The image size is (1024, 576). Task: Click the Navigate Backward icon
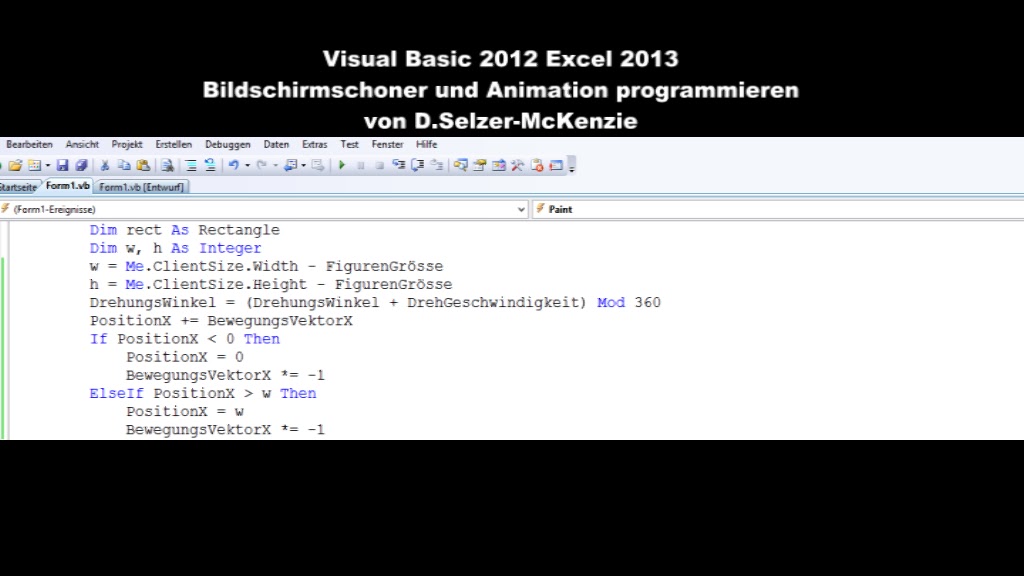(x=291, y=166)
